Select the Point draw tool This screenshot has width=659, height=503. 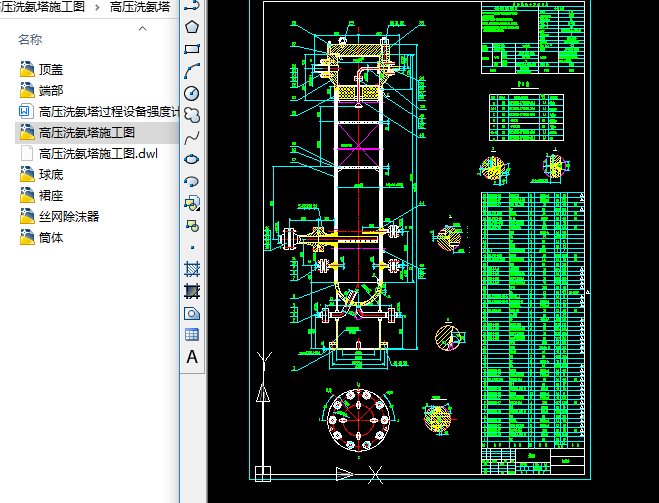point(192,248)
